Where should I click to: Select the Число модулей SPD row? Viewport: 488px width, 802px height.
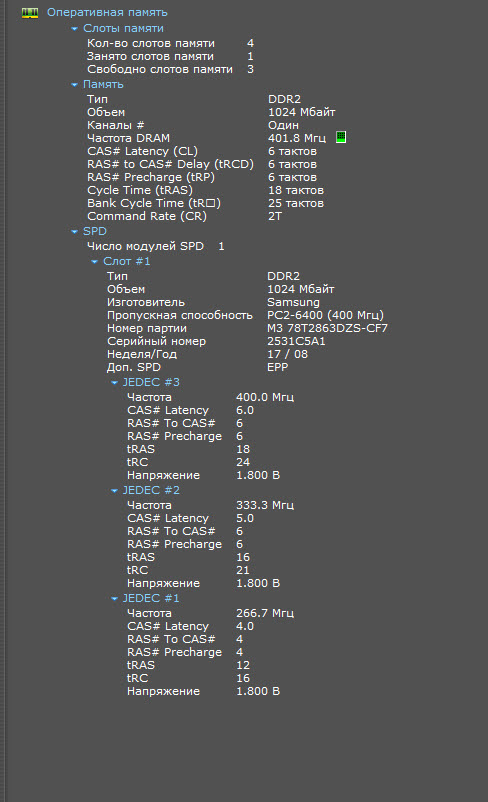point(156,246)
